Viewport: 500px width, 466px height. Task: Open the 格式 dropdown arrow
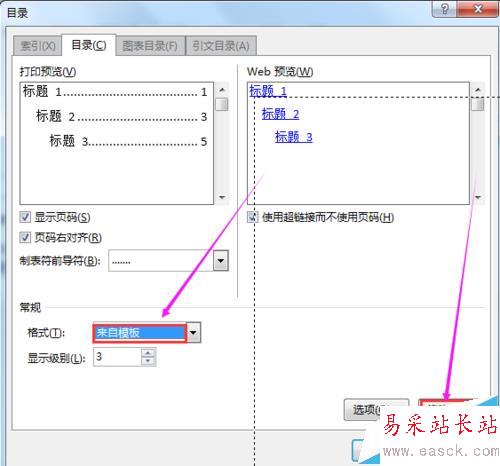[x=193, y=332]
